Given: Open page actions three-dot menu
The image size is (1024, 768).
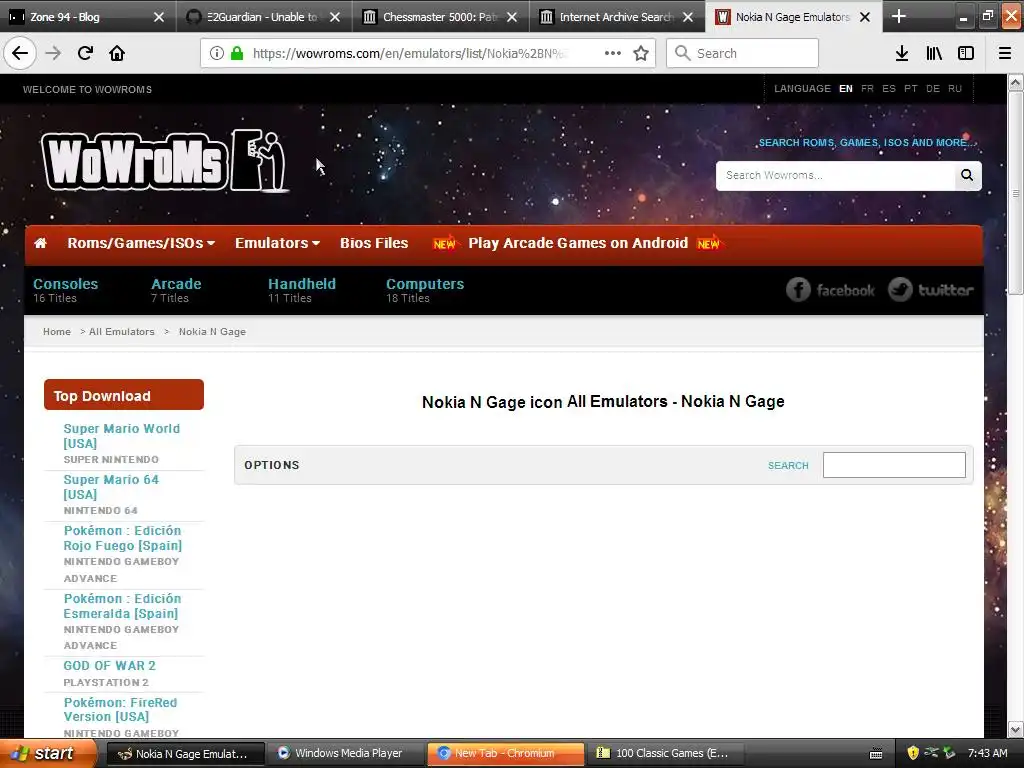Looking at the screenshot, I should click(x=613, y=53).
